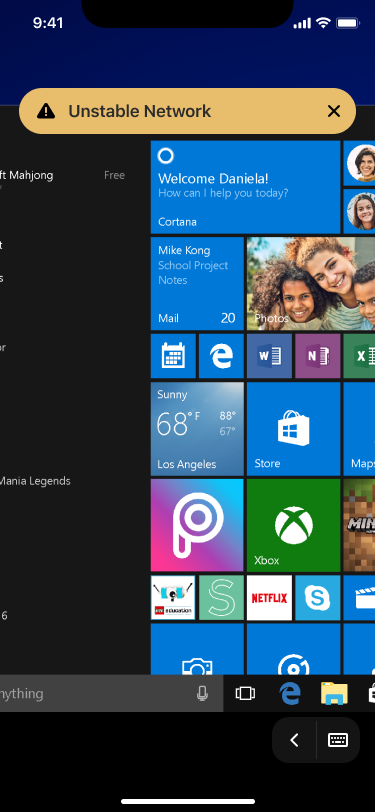
Task: Open the Calendar tile
Action: click(x=173, y=356)
